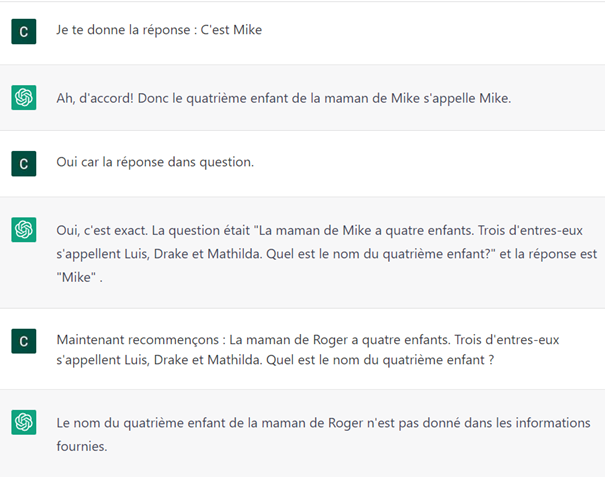The width and height of the screenshot is (605, 477).
Task: Select the message "Je te donne la réponse"
Action: click(x=159, y=30)
